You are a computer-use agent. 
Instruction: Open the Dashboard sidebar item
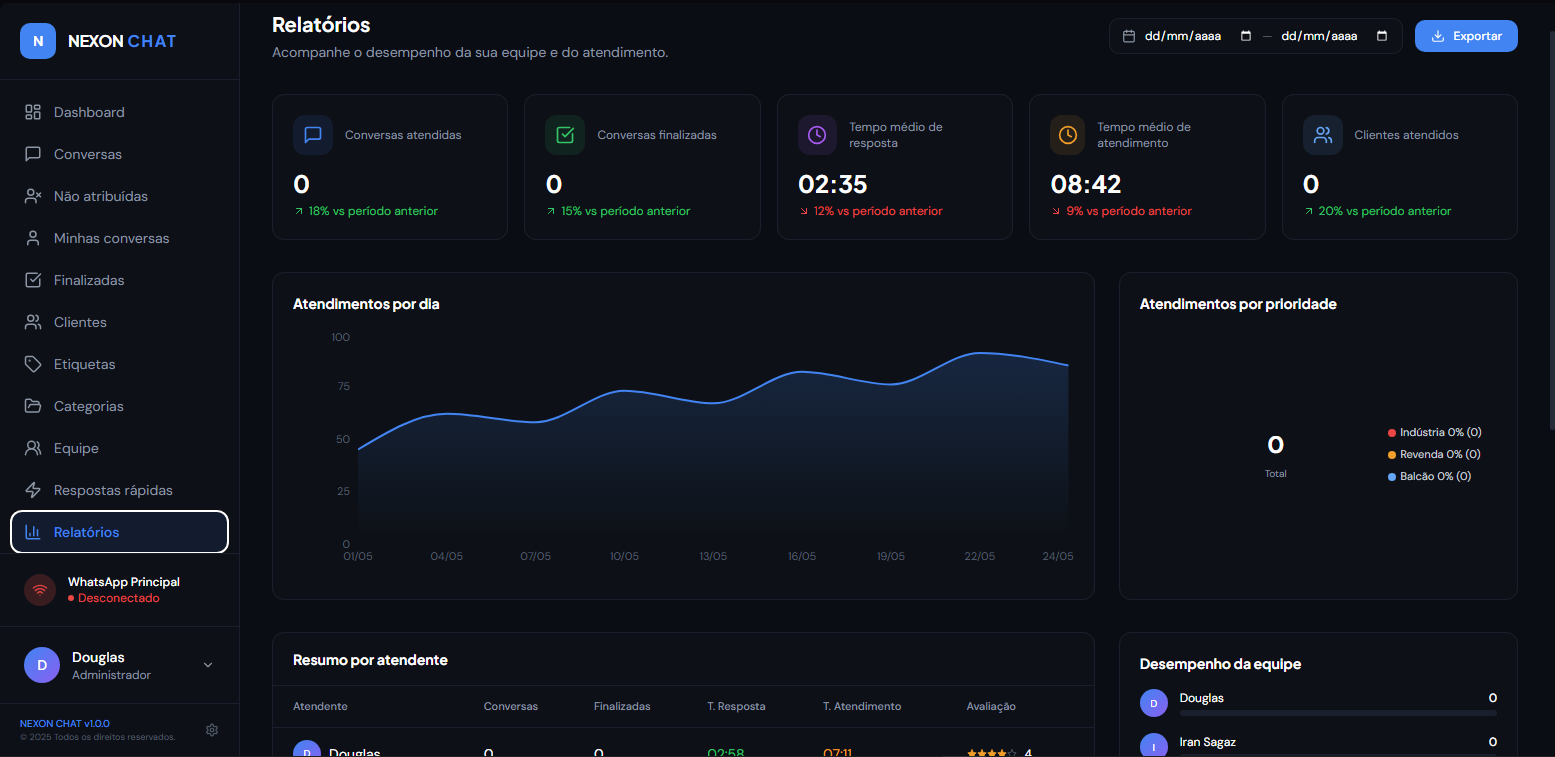click(x=119, y=112)
